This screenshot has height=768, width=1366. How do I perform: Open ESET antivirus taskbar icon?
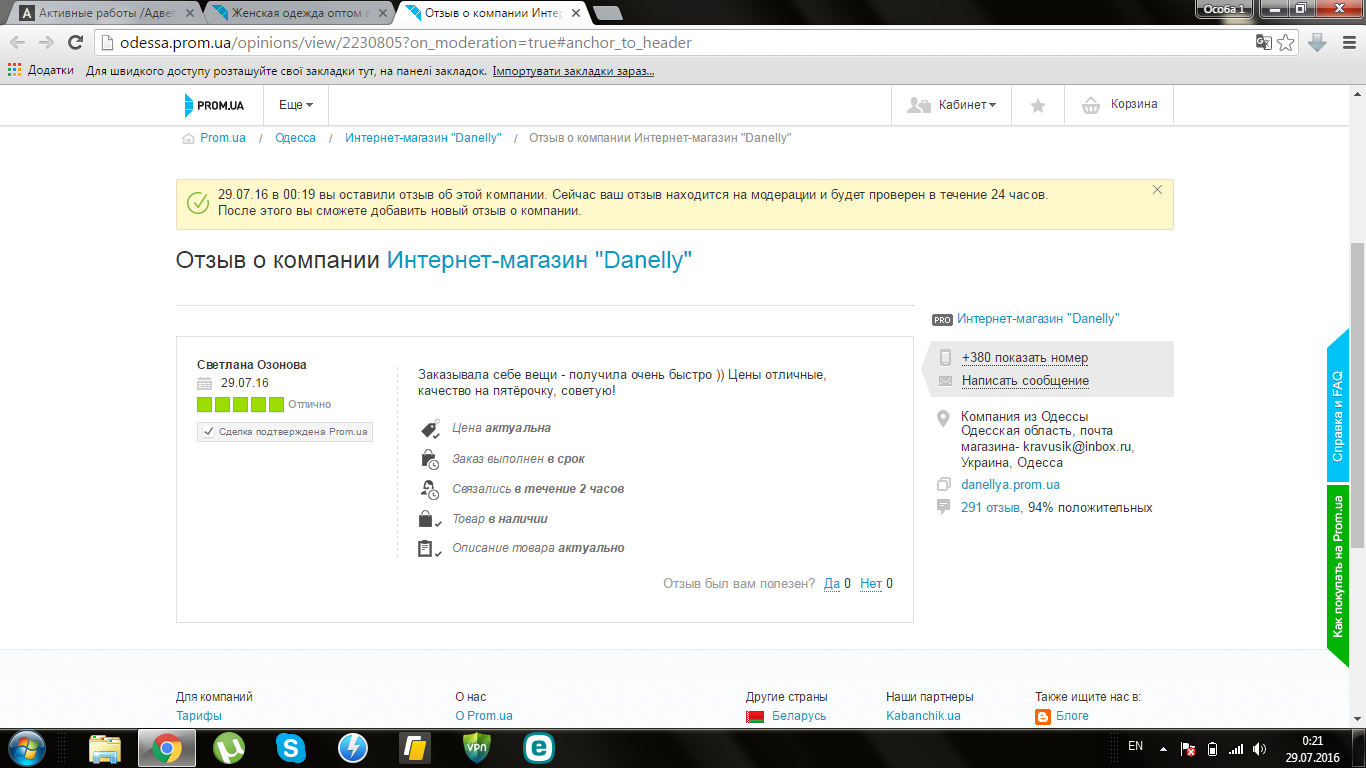539,748
